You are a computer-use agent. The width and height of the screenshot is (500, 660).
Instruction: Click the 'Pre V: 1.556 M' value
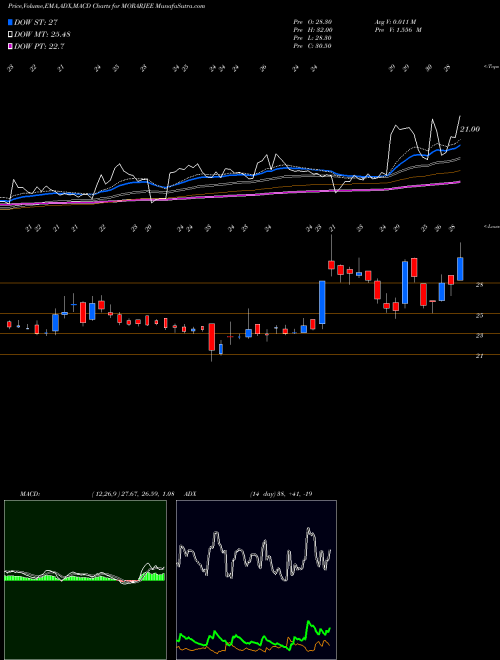point(397,30)
